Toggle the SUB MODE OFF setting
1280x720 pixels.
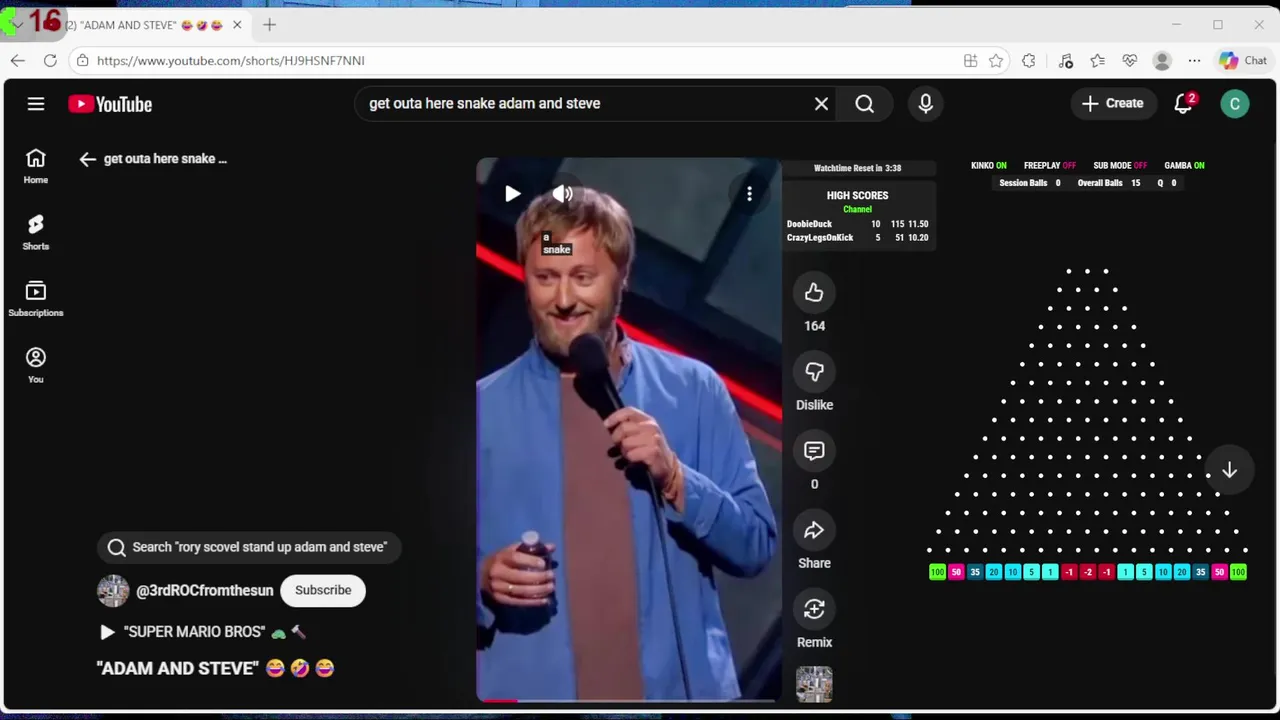click(x=1120, y=166)
